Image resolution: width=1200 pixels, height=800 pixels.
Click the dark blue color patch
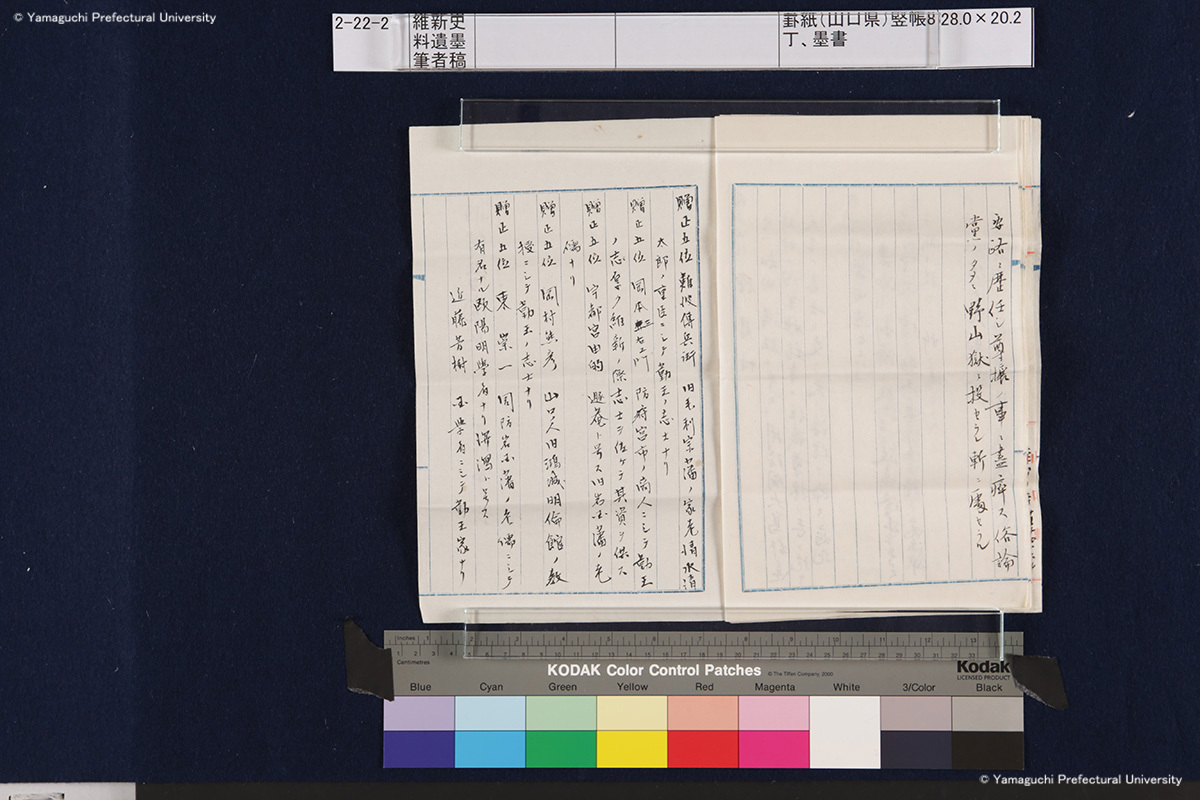coord(419,749)
